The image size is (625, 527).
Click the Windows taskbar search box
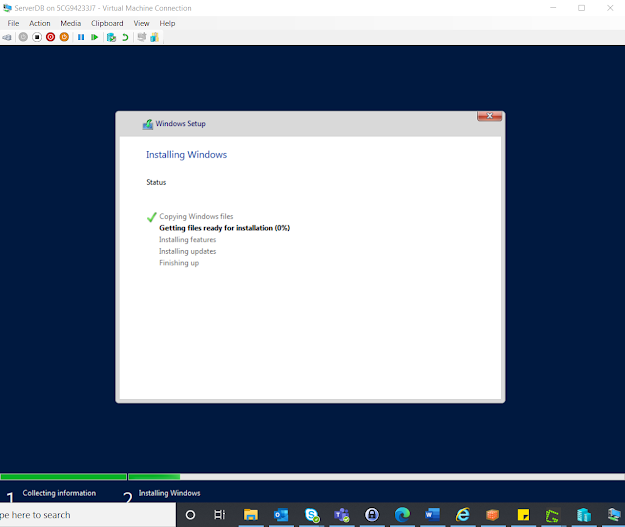88,515
